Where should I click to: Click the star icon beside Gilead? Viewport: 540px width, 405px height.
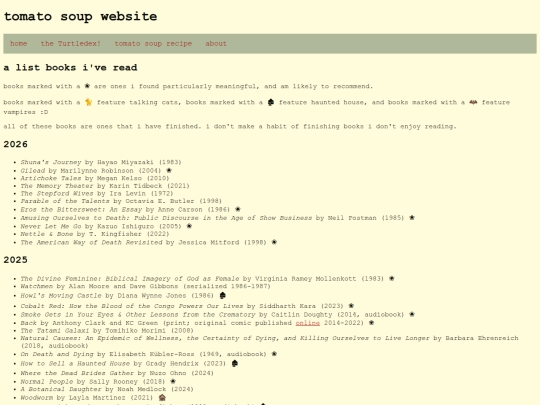coord(169,170)
